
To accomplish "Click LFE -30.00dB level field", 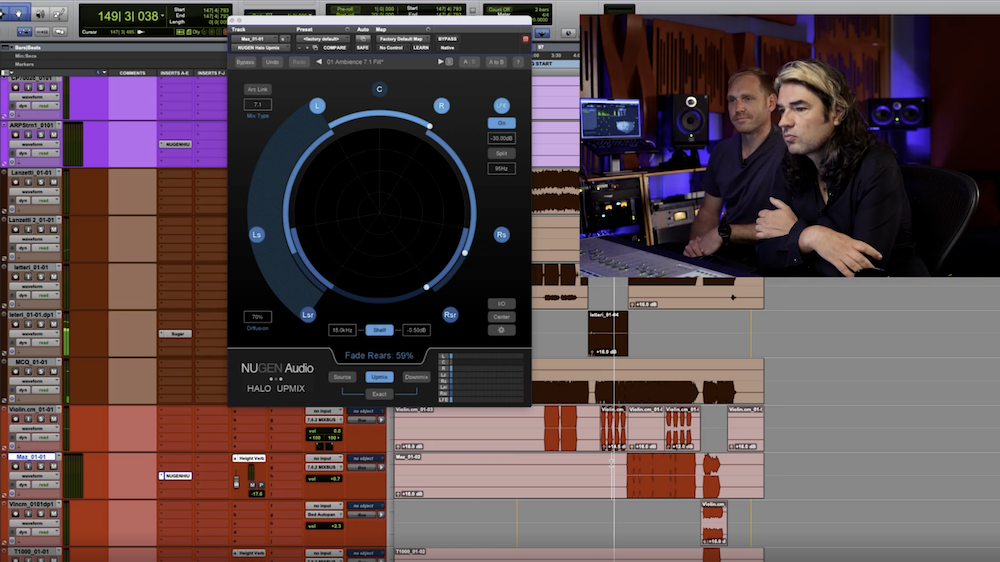I will pyautogui.click(x=501, y=138).
